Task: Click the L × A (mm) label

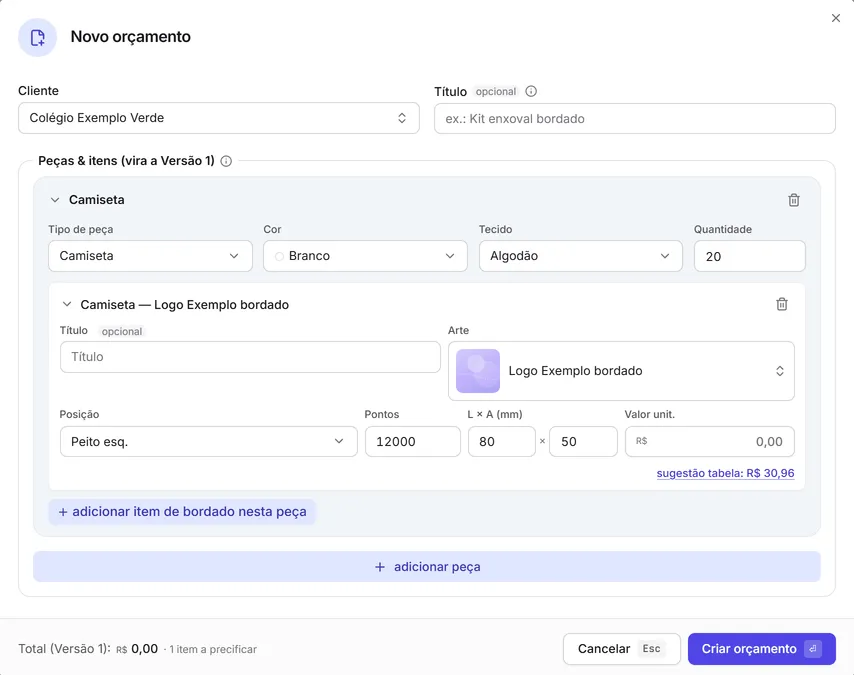Action: pos(495,414)
